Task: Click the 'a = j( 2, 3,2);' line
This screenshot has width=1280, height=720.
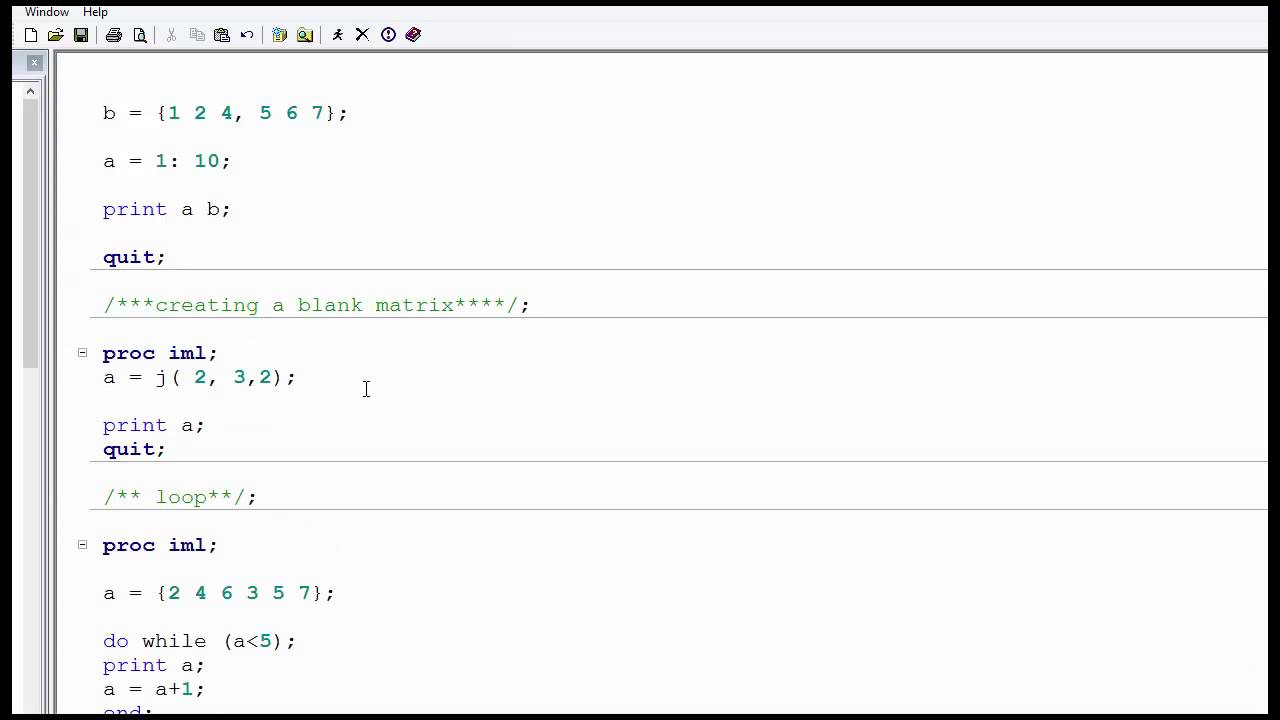Action: [199, 377]
